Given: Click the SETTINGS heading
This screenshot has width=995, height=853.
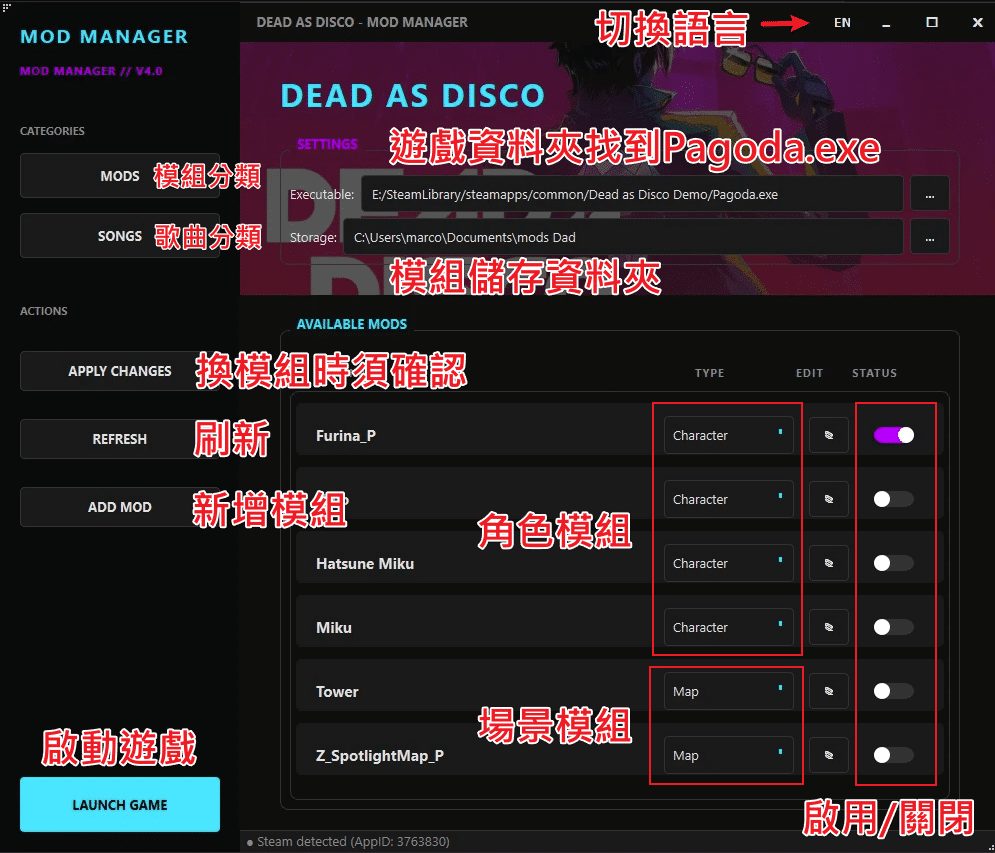Looking at the screenshot, I should tap(327, 144).
